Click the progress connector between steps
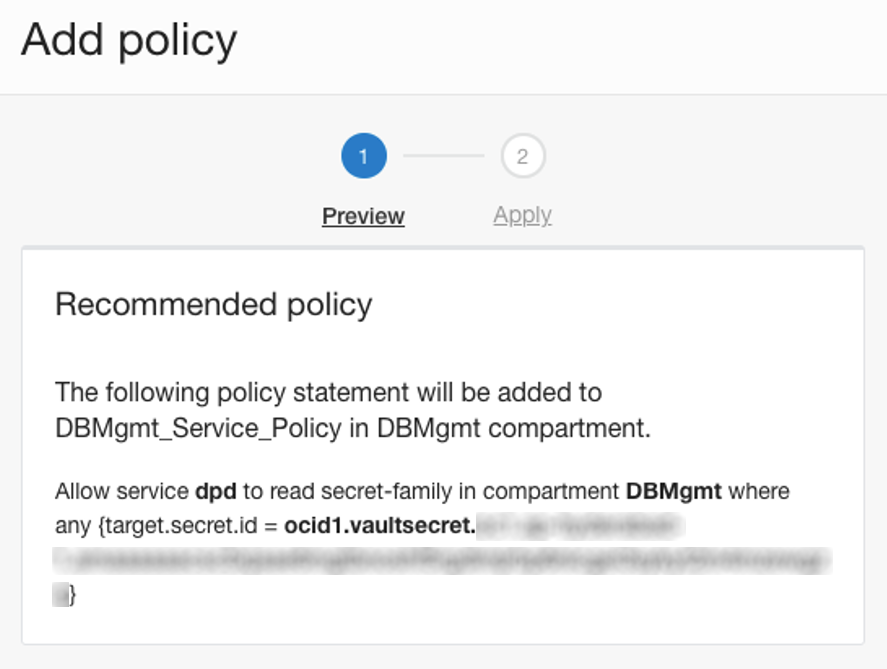Screen dimensions: 887x669 coord(442,156)
